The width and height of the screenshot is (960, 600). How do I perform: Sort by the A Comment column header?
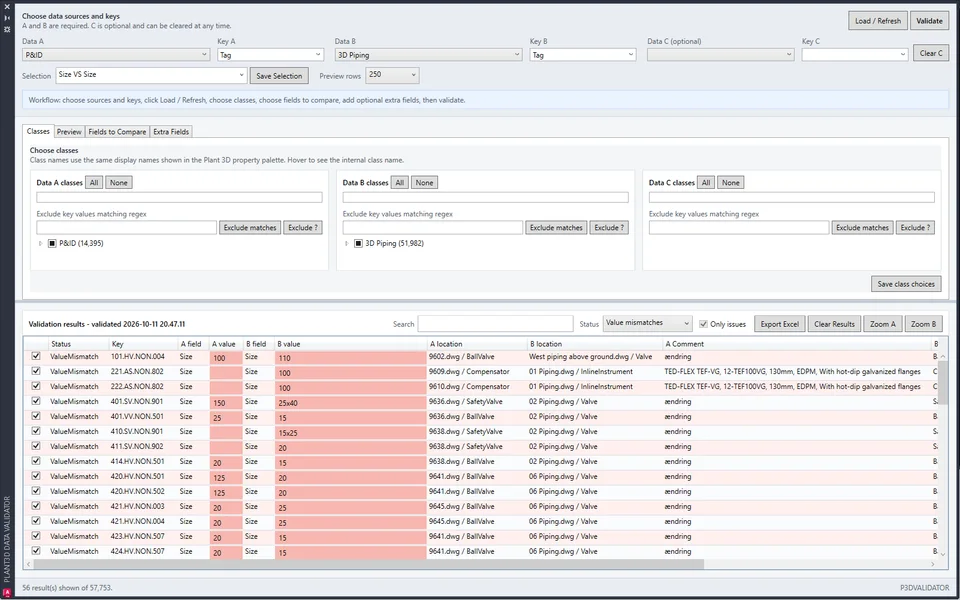coord(797,344)
